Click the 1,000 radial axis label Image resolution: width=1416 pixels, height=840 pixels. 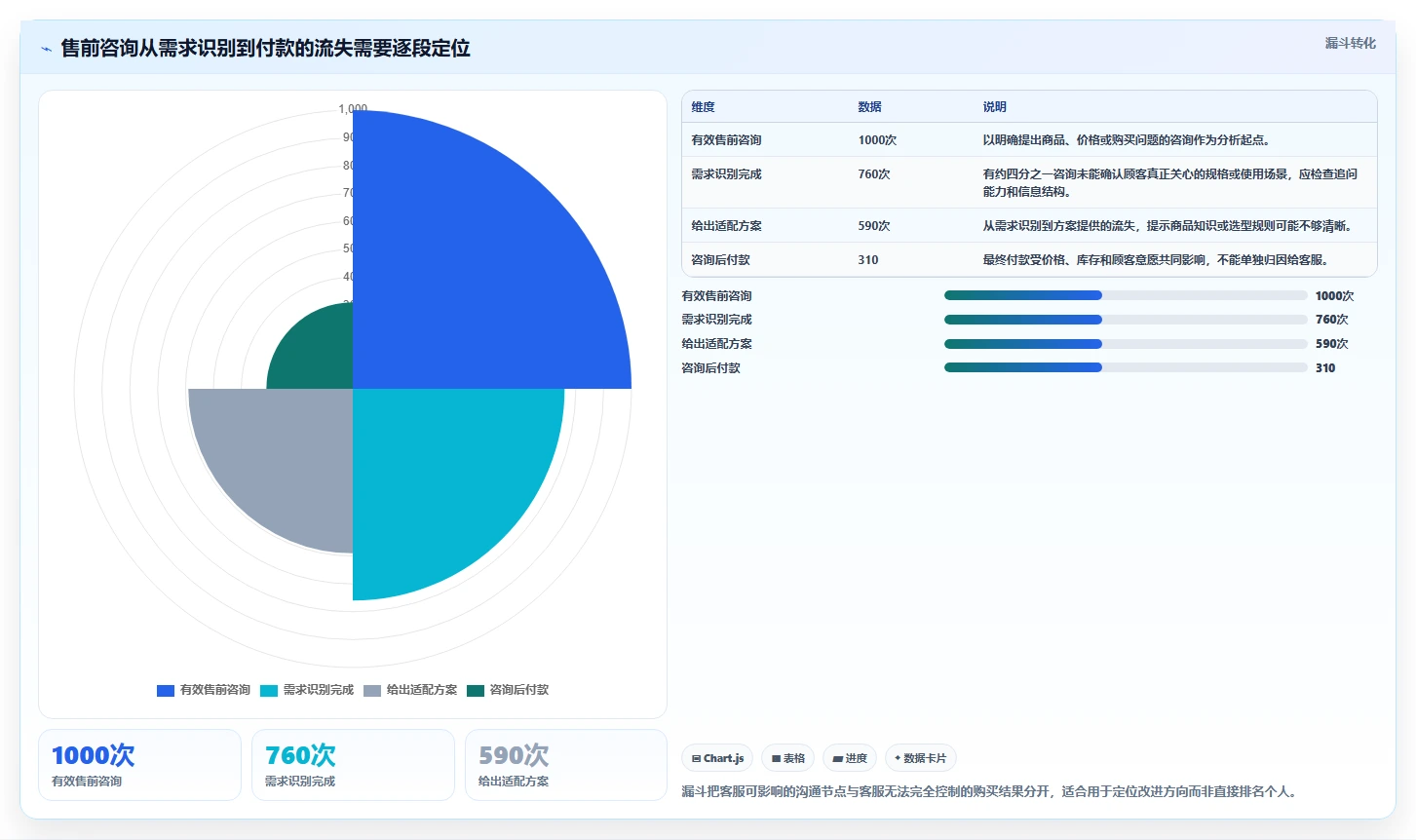[x=353, y=109]
